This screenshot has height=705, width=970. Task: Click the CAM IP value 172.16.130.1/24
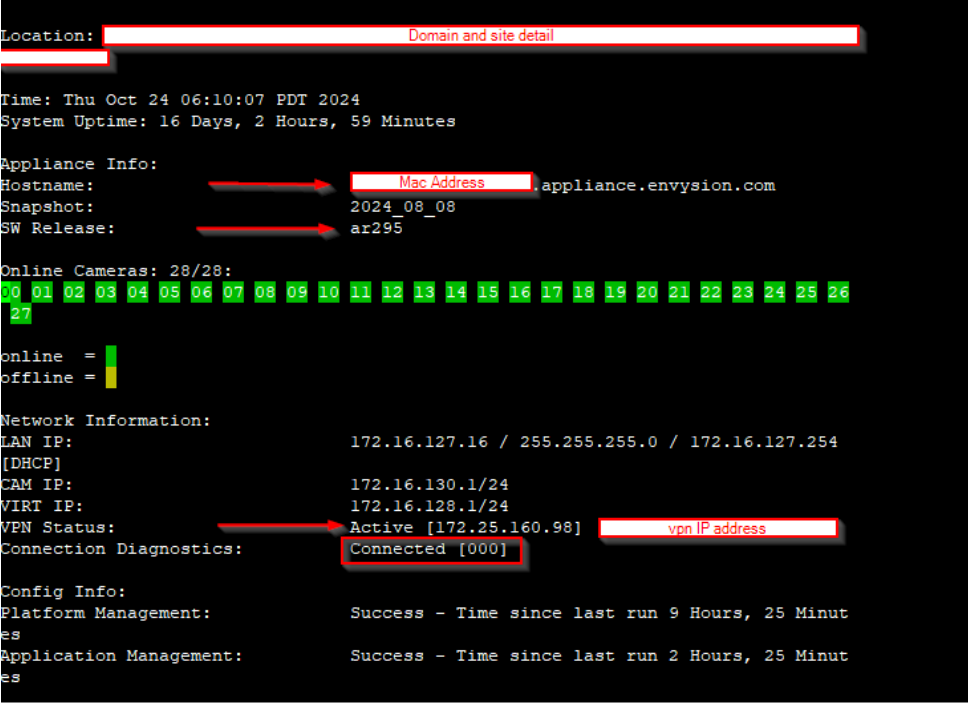(429, 485)
